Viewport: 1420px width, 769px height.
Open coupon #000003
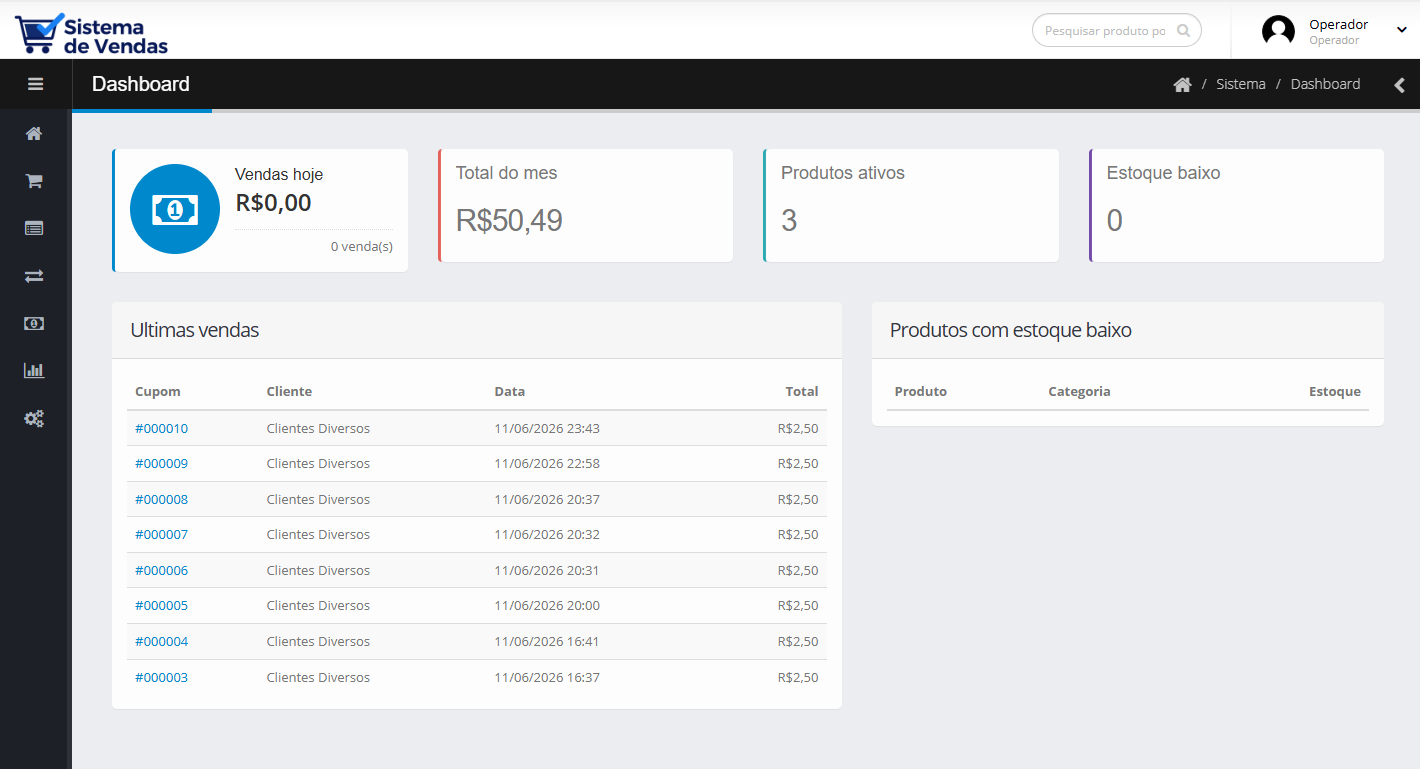point(161,677)
